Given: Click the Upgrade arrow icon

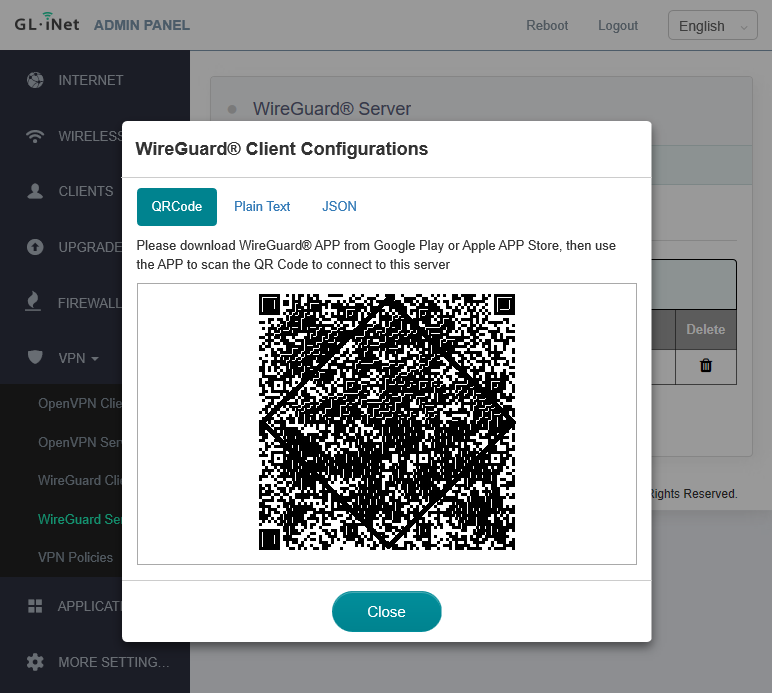Looking at the screenshot, I should (35, 247).
